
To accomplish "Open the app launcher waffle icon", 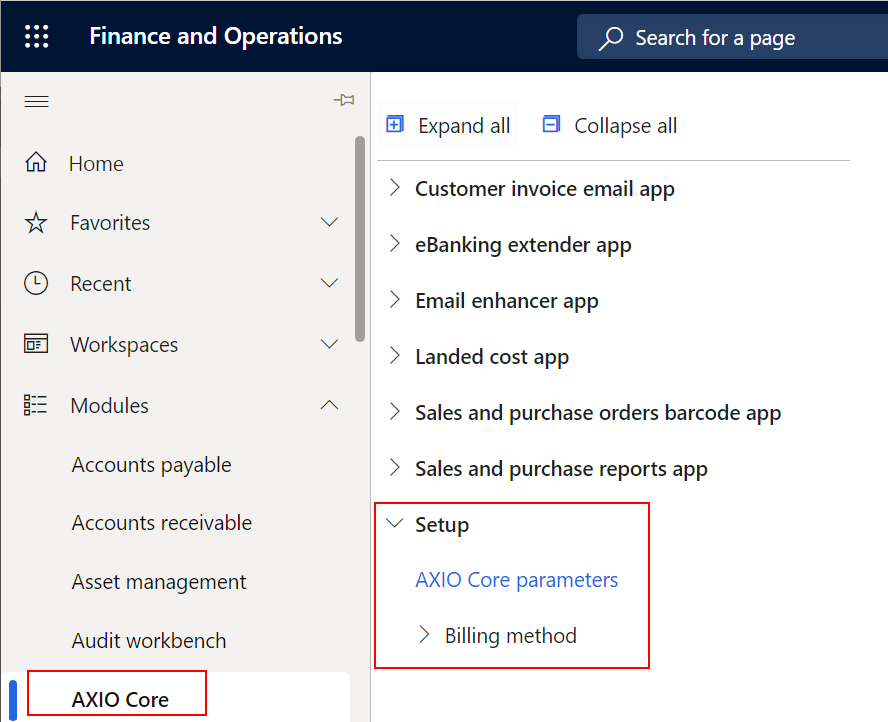I will 37,36.
